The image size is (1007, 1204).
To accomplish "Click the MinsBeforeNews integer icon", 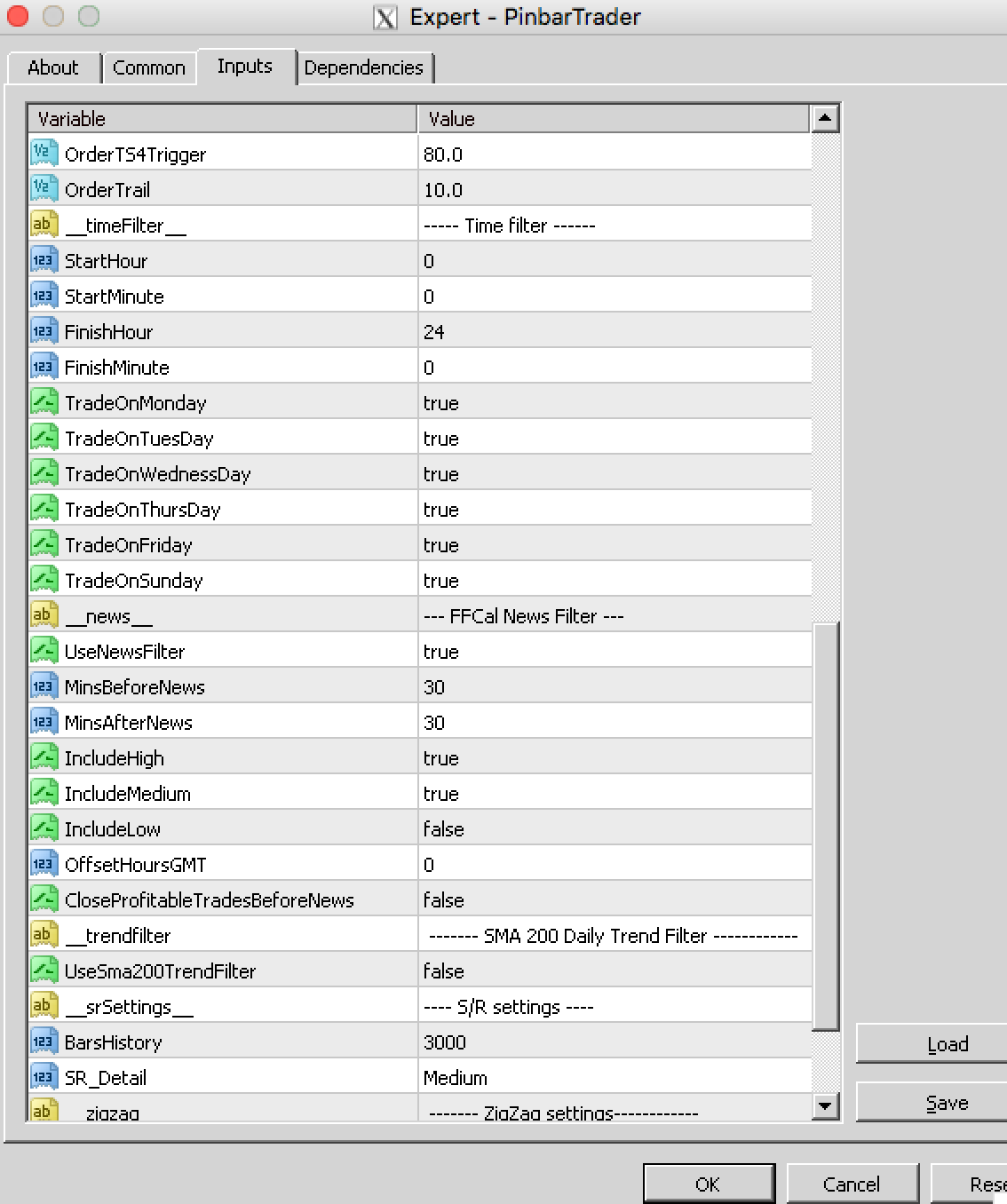I will (44, 685).
